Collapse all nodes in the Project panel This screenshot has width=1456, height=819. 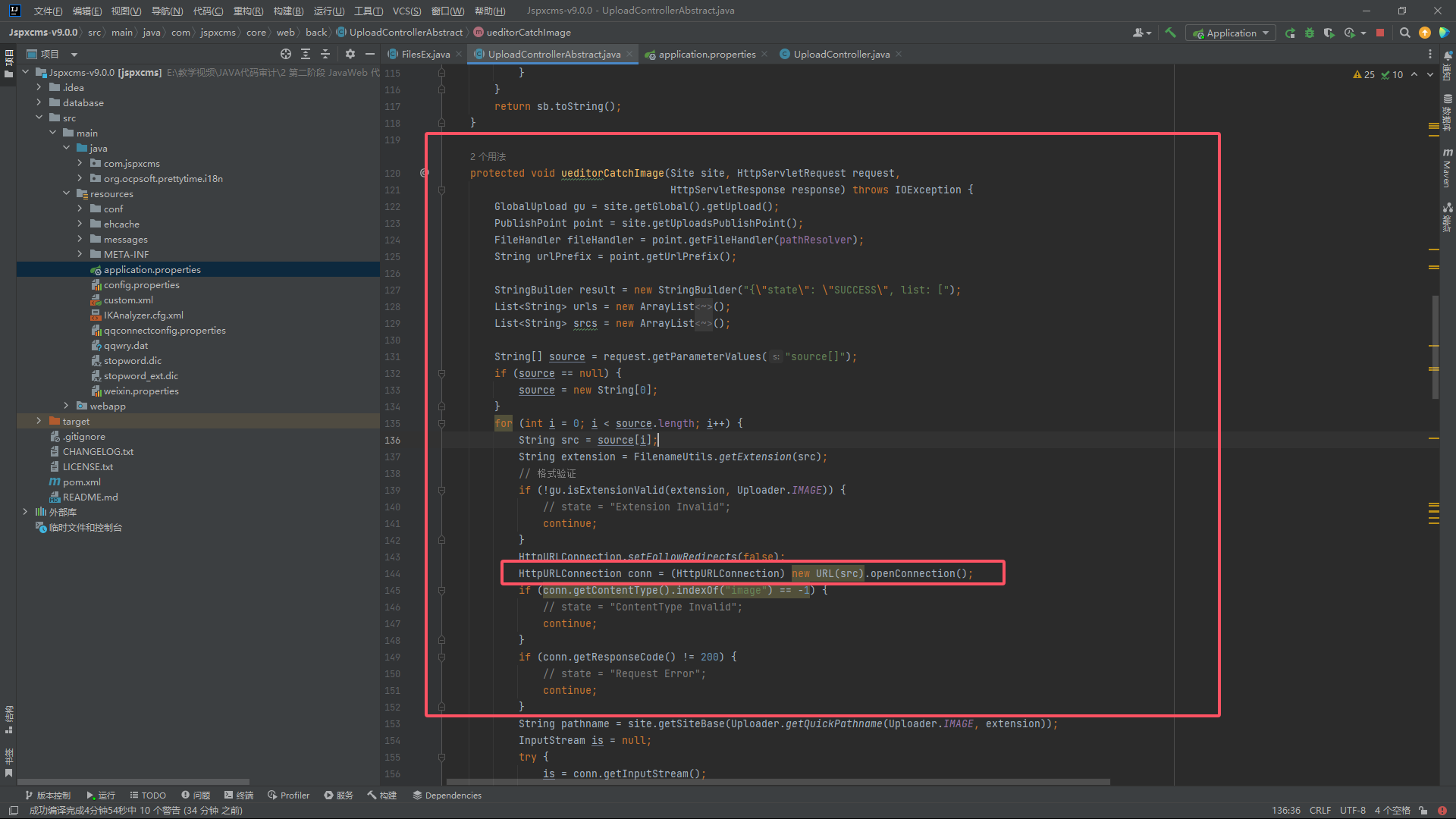point(325,54)
